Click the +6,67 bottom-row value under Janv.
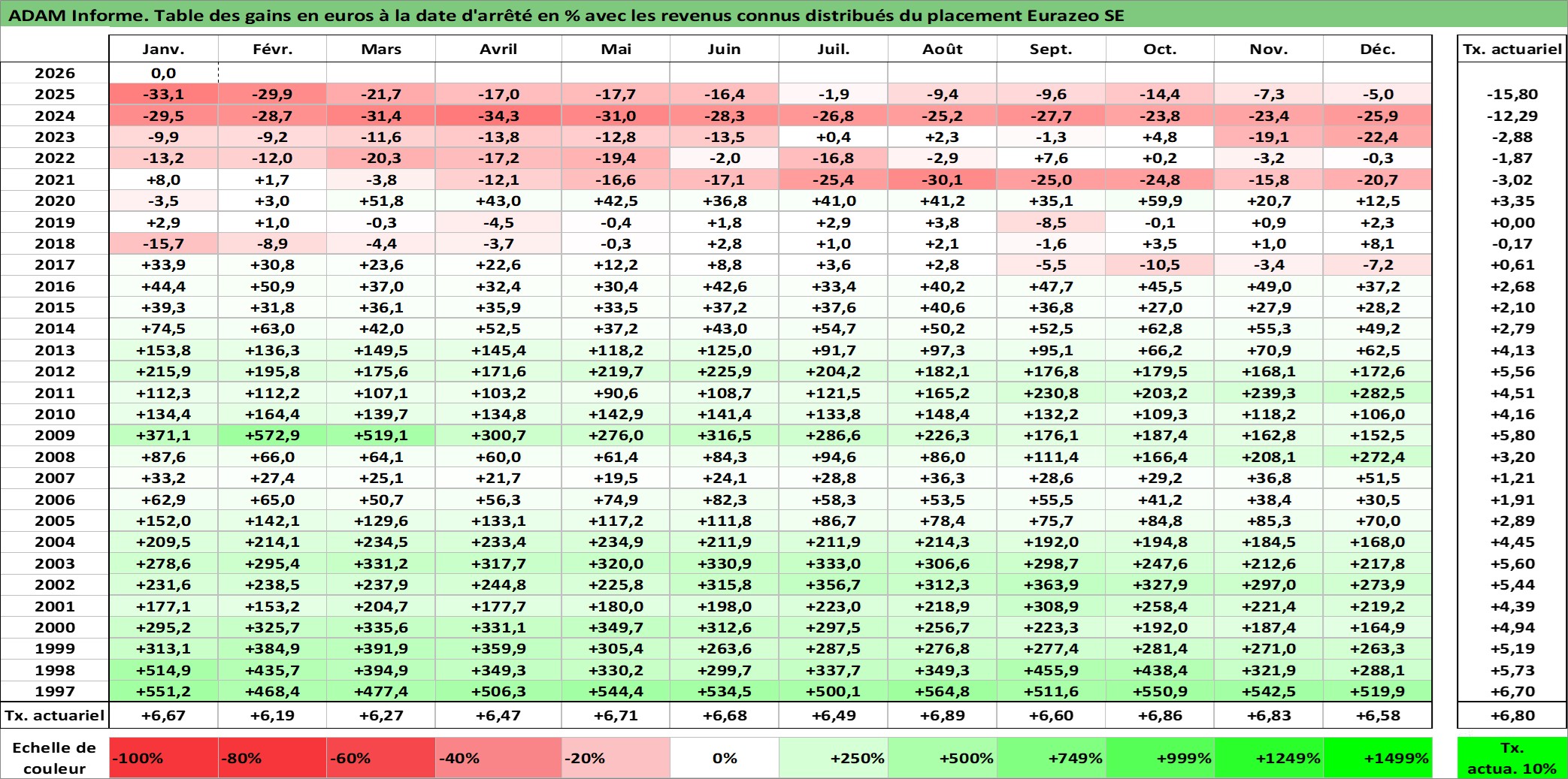Screen dimensions: 1568x779 pyautogui.click(x=164, y=715)
